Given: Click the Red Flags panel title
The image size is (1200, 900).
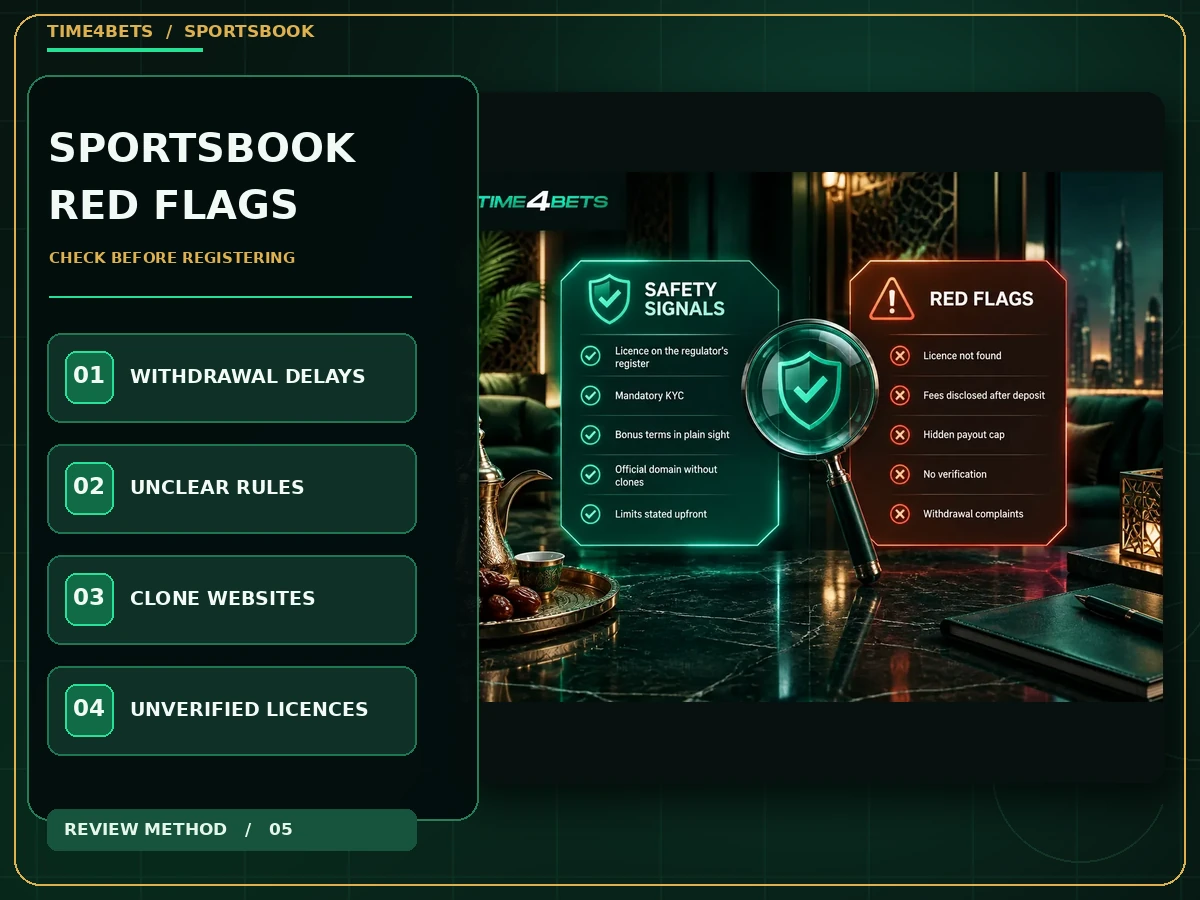Looking at the screenshot, I should 981,299.
